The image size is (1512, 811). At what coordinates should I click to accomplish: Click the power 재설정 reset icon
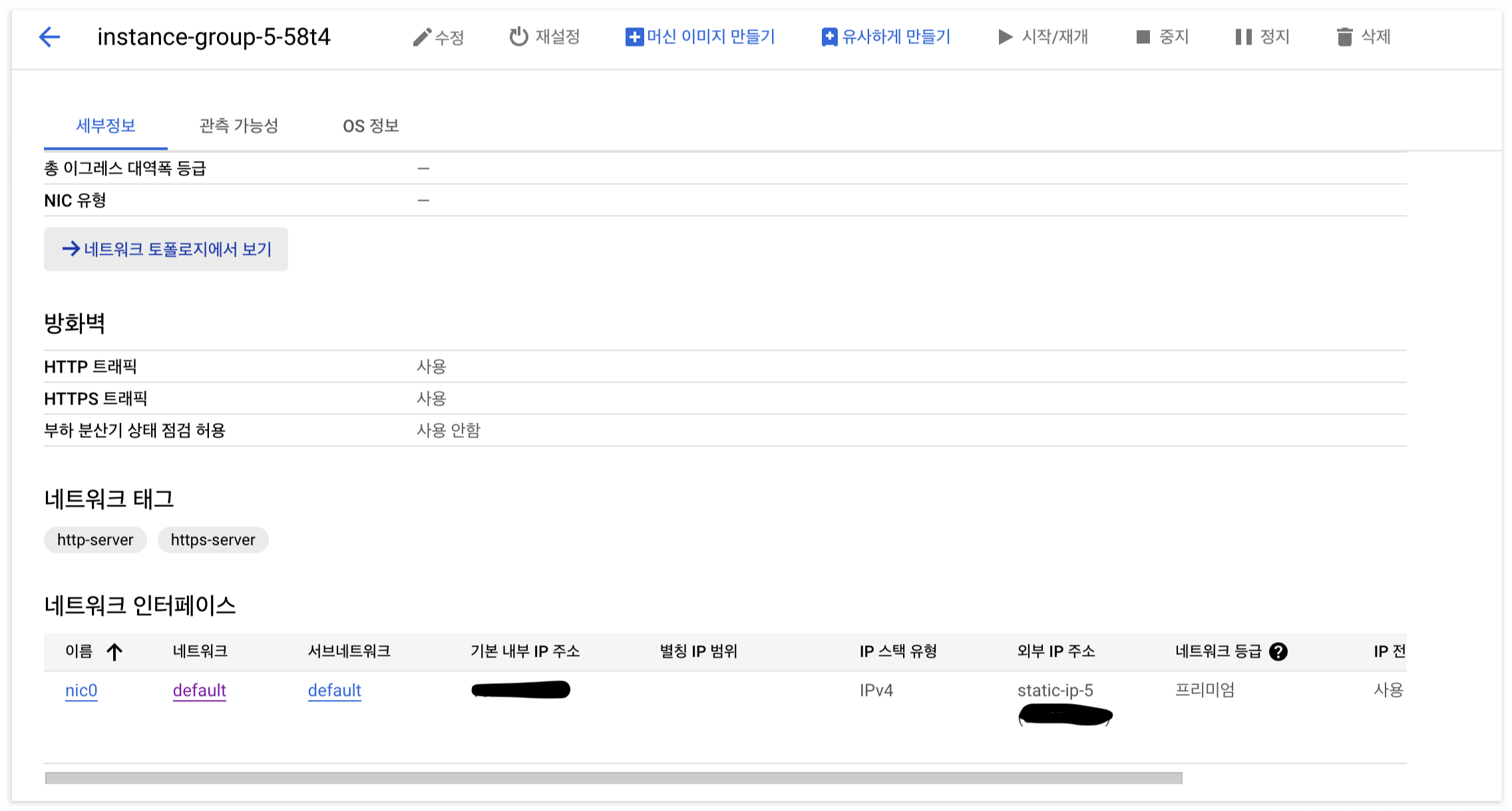click(518, 37)
